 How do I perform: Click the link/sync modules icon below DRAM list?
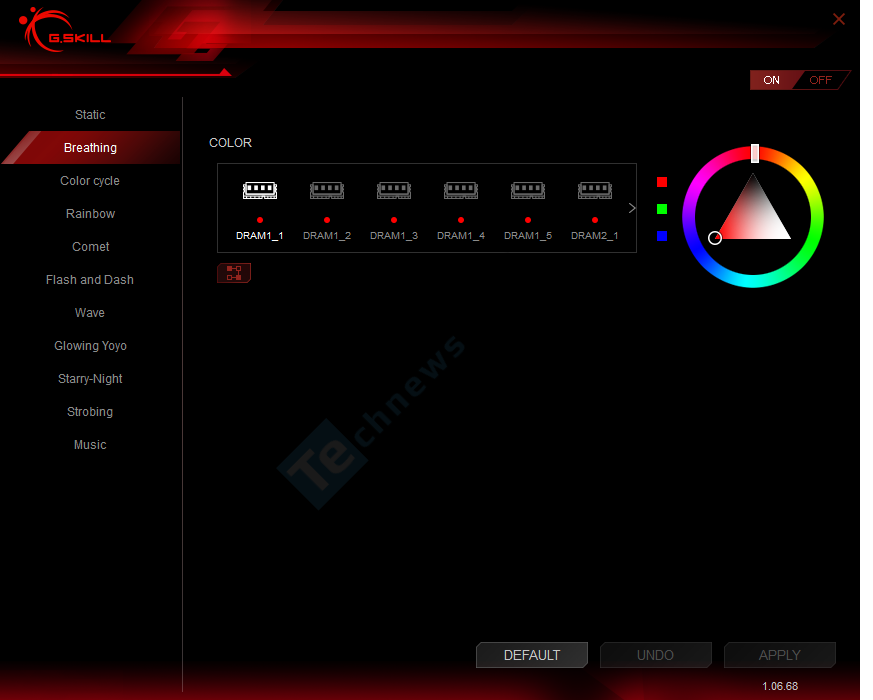point(234,273)
